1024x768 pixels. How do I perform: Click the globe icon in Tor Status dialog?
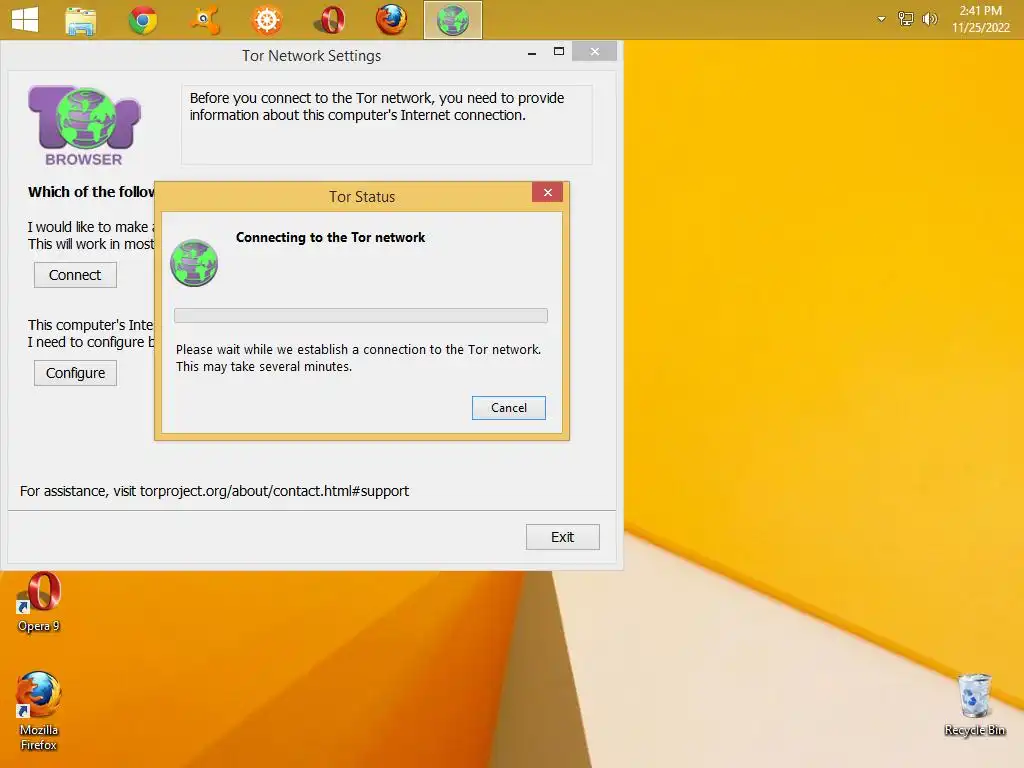(194, 263)
